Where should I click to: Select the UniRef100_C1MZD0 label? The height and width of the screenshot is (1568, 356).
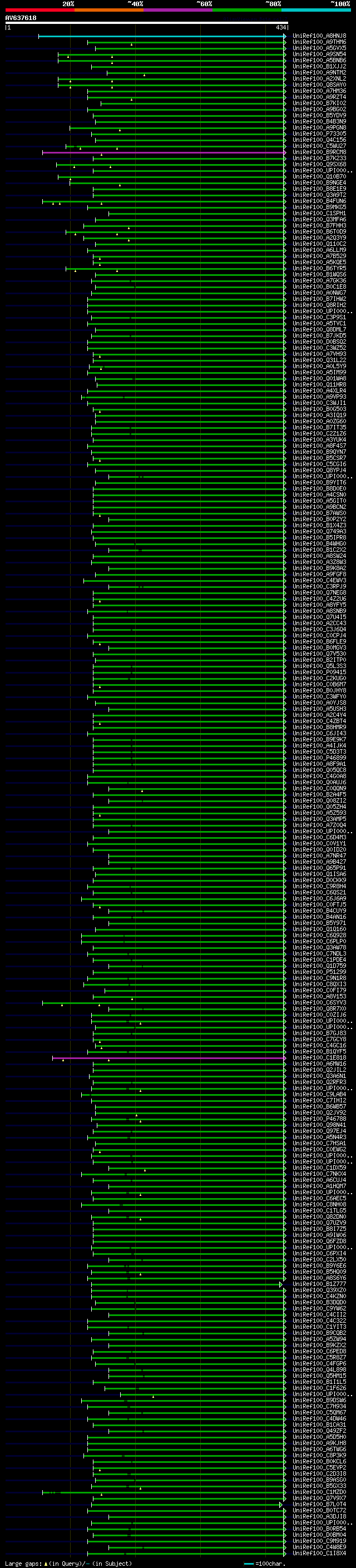319,1493
